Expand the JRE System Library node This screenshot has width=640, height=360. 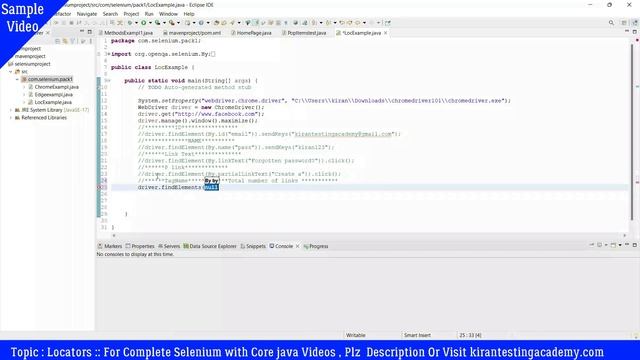(11, 110)
